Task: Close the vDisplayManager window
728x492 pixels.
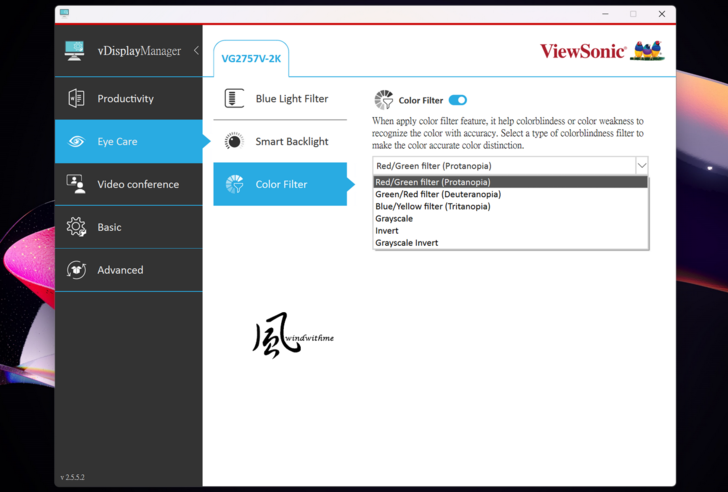Action: click(662, 14)
